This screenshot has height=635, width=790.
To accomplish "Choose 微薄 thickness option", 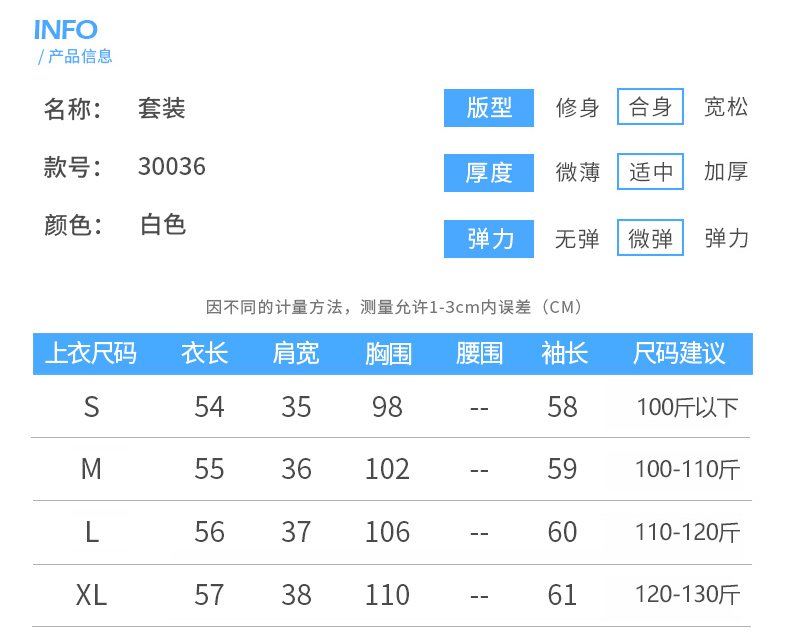I will (578, 172).
